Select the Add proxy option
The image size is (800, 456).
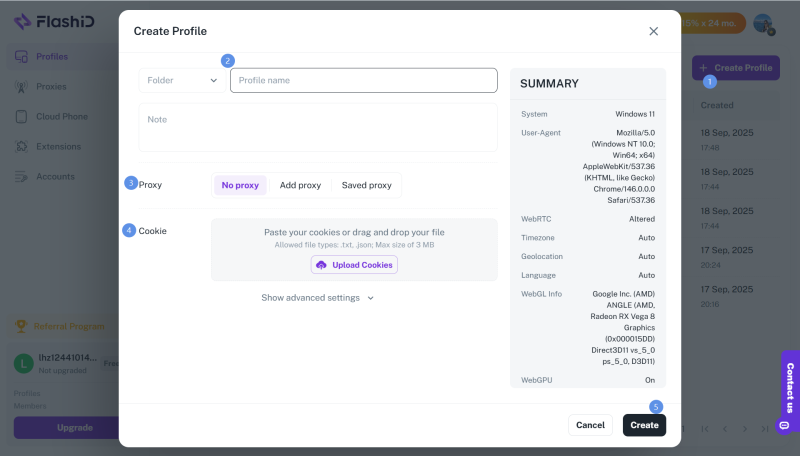pyautogui.click(x=300, y=185)
